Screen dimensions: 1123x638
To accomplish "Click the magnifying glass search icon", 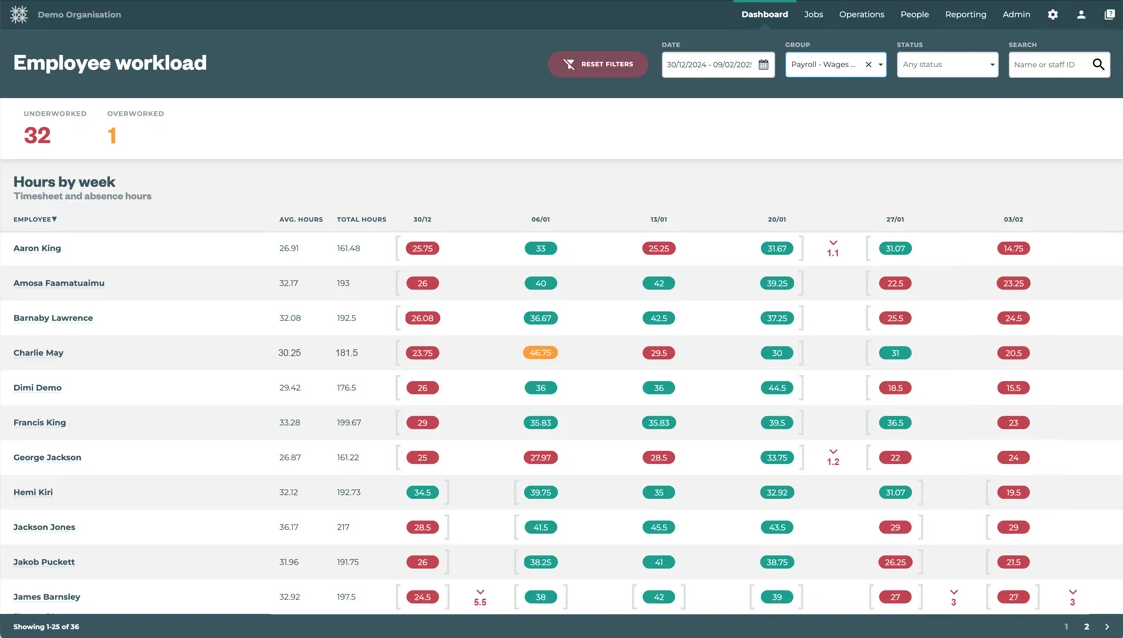I will tap(1097, 64).
